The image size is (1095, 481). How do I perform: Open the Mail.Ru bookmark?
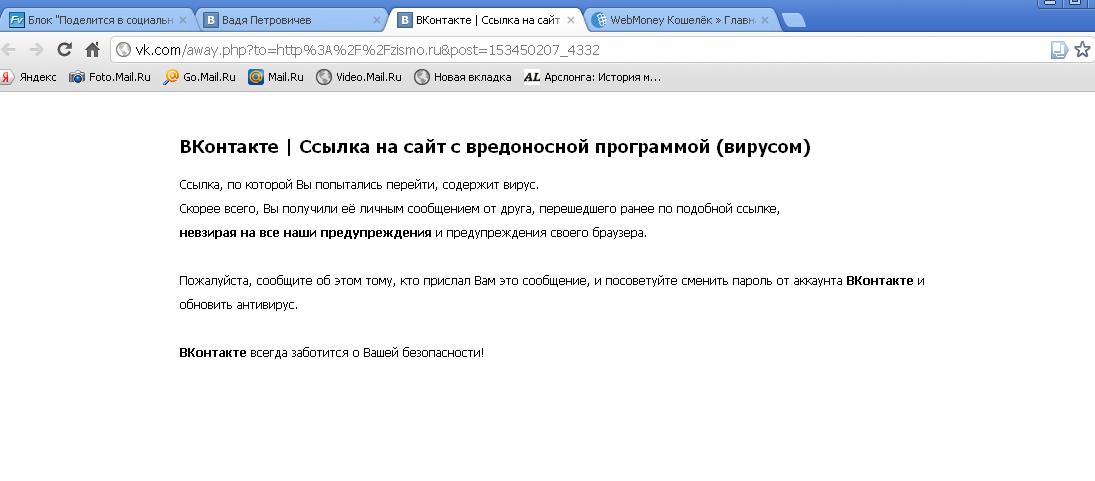click(276, 77)
